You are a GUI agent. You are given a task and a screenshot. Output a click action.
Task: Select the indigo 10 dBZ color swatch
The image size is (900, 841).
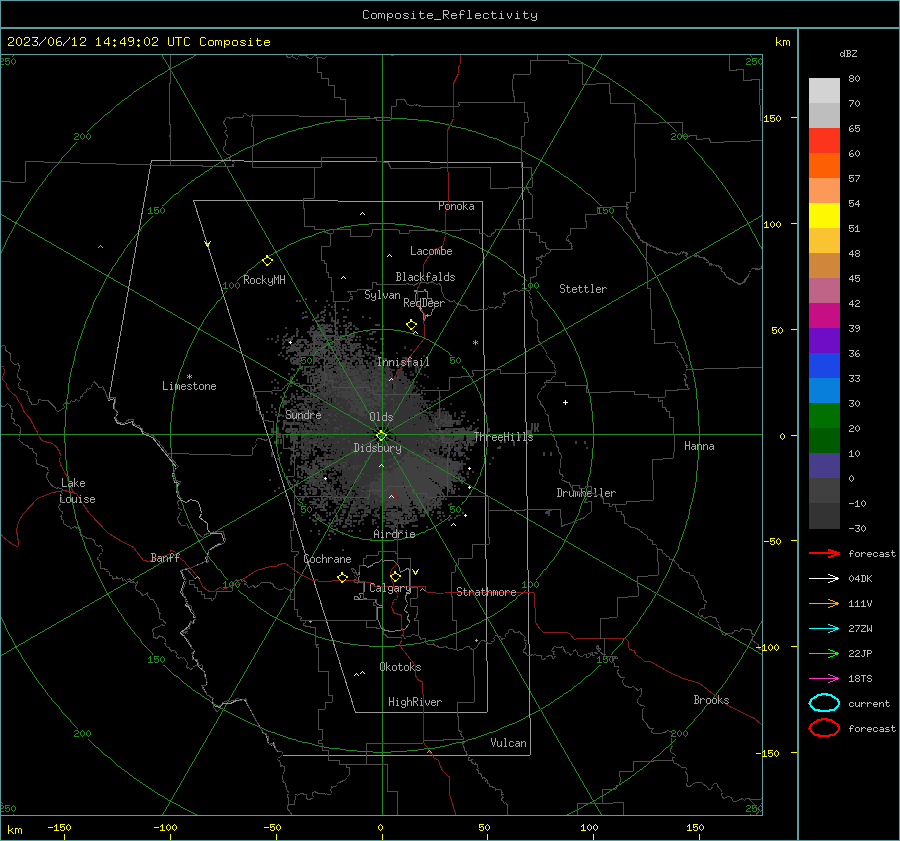pos(824,466)
